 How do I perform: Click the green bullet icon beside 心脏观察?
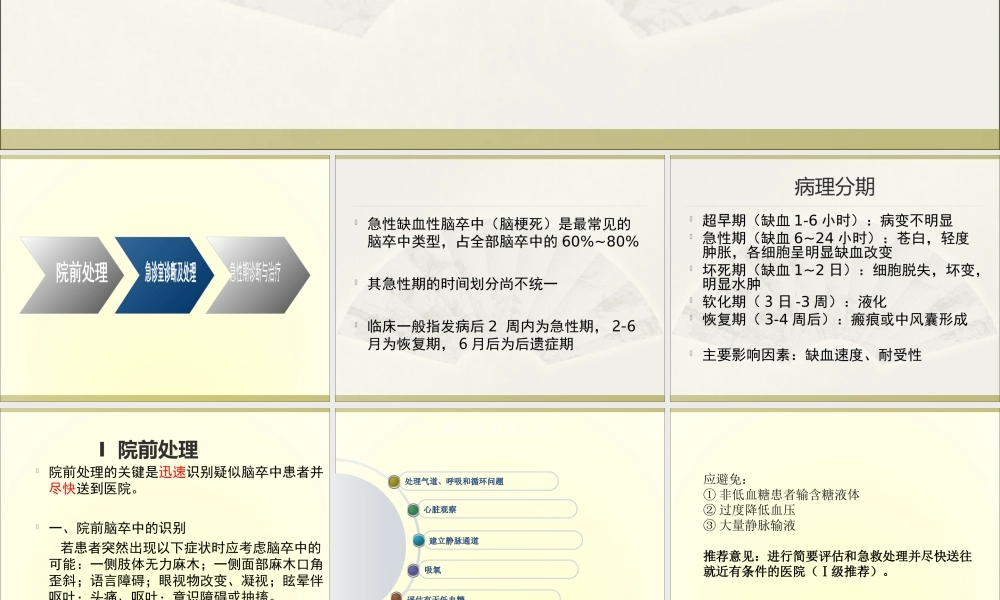pyautogui.click(x=413, y=510)
